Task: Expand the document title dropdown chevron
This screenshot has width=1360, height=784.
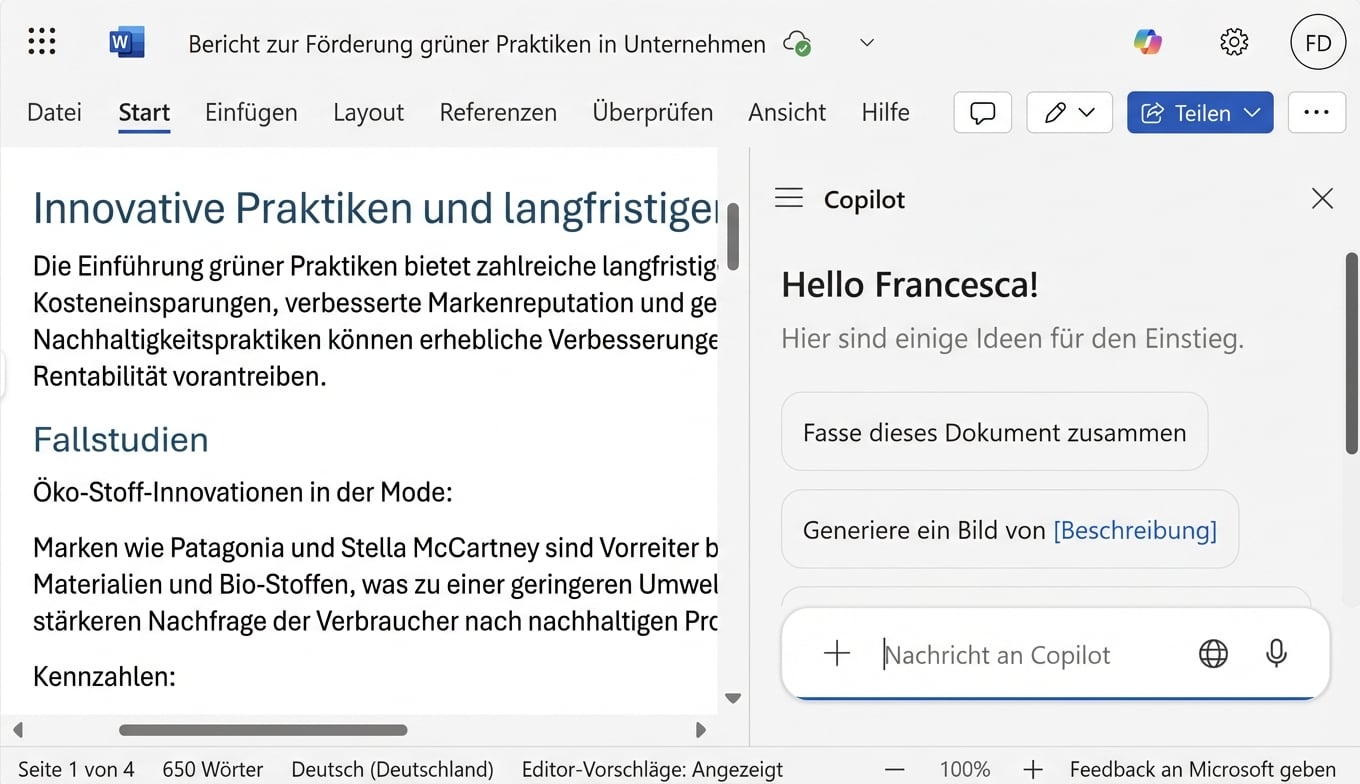Action: 866,42
